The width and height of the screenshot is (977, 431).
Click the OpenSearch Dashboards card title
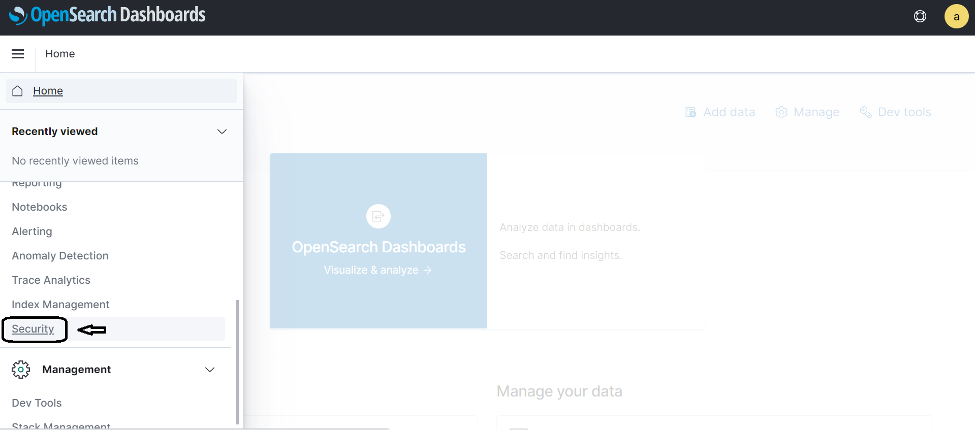[x=378, y=247]
